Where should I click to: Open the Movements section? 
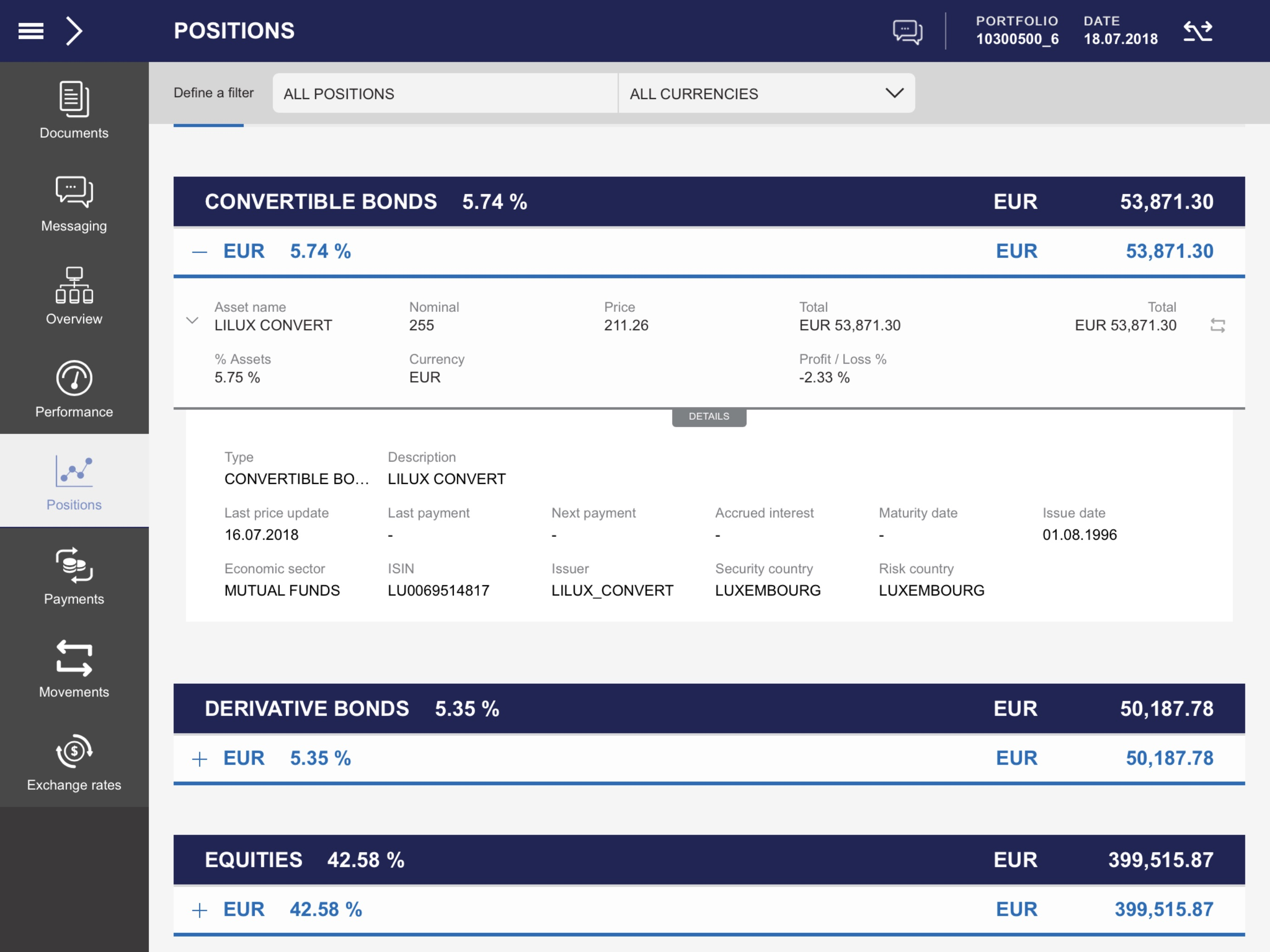tap(74, 668)
